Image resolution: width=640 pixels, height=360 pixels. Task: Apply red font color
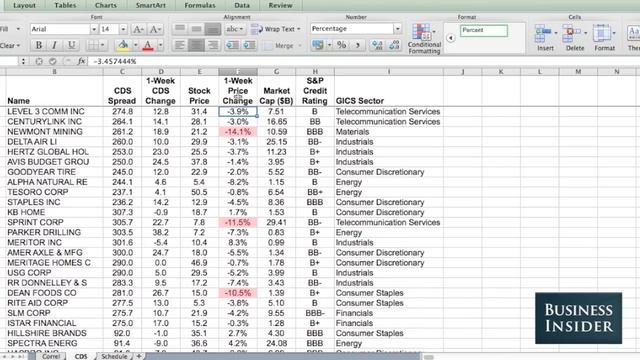[148, 45]
